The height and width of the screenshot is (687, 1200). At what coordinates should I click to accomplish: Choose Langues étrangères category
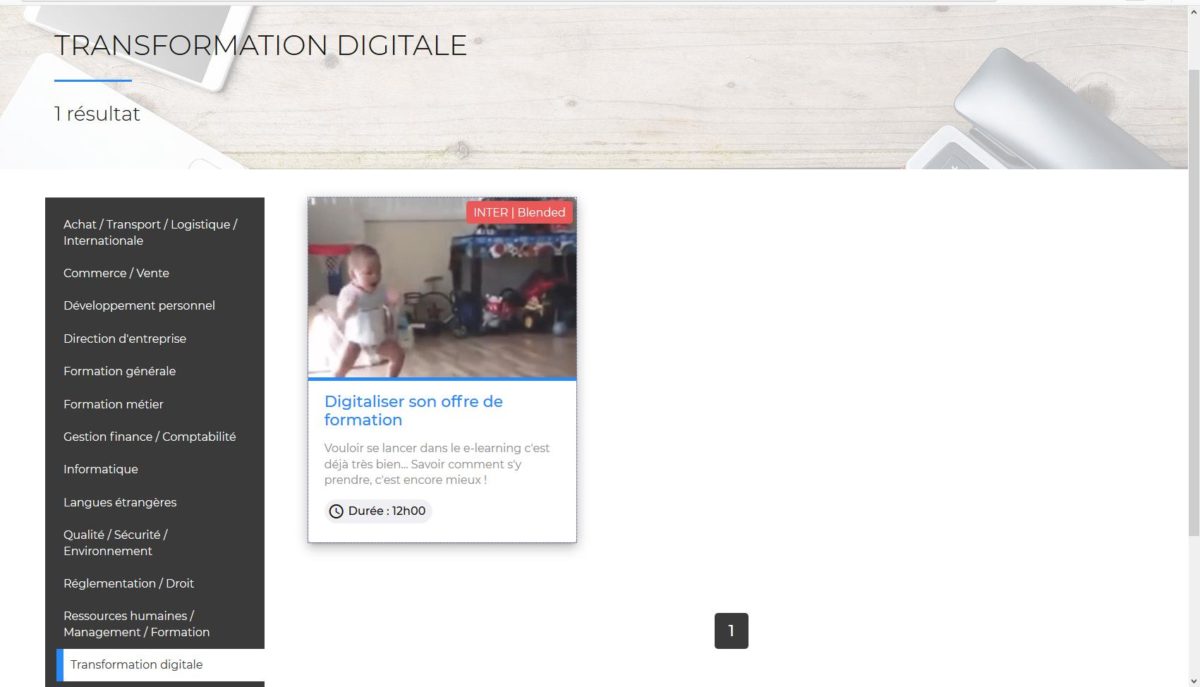[119, 502]
